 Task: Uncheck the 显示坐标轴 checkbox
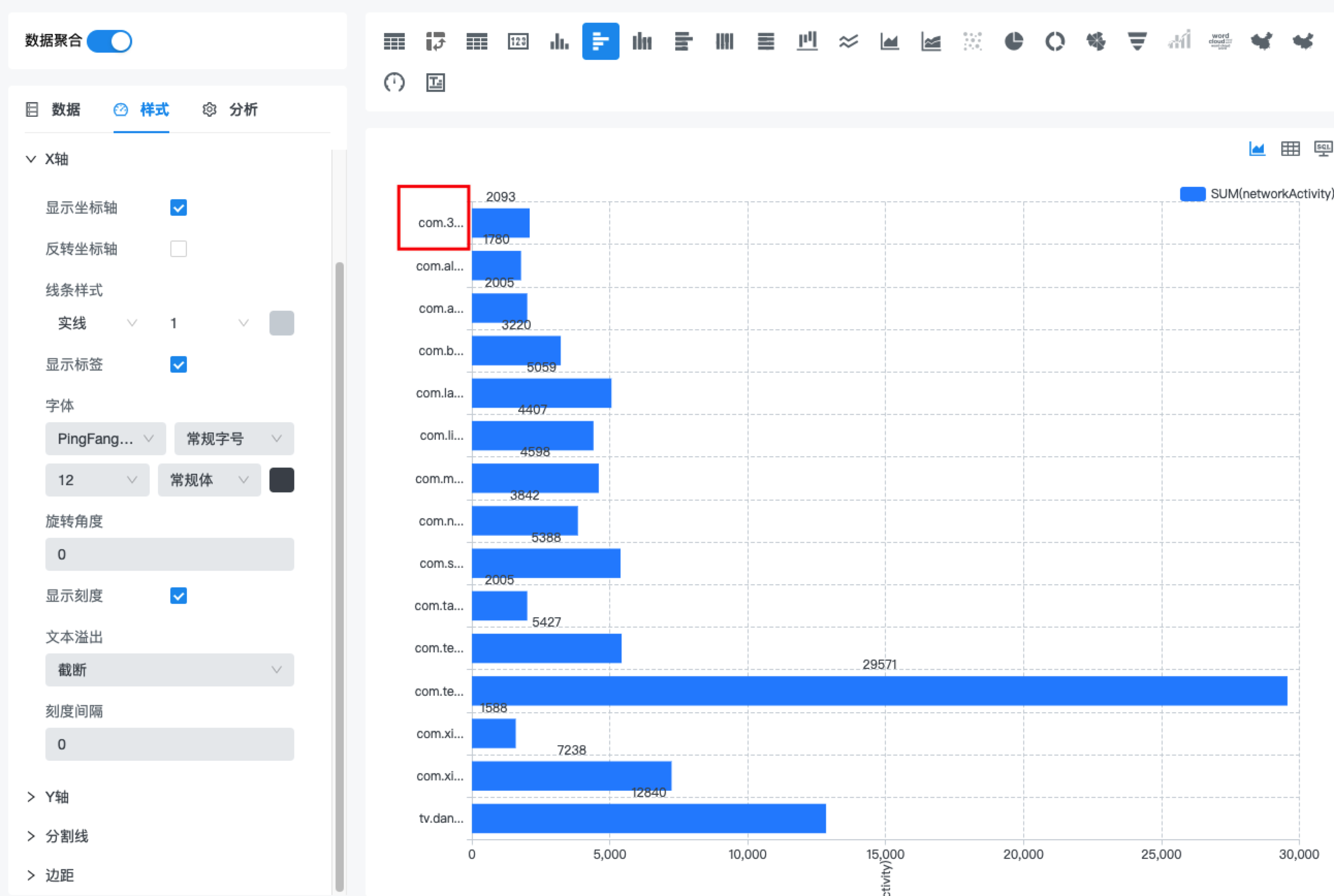(x=178, y=207)
